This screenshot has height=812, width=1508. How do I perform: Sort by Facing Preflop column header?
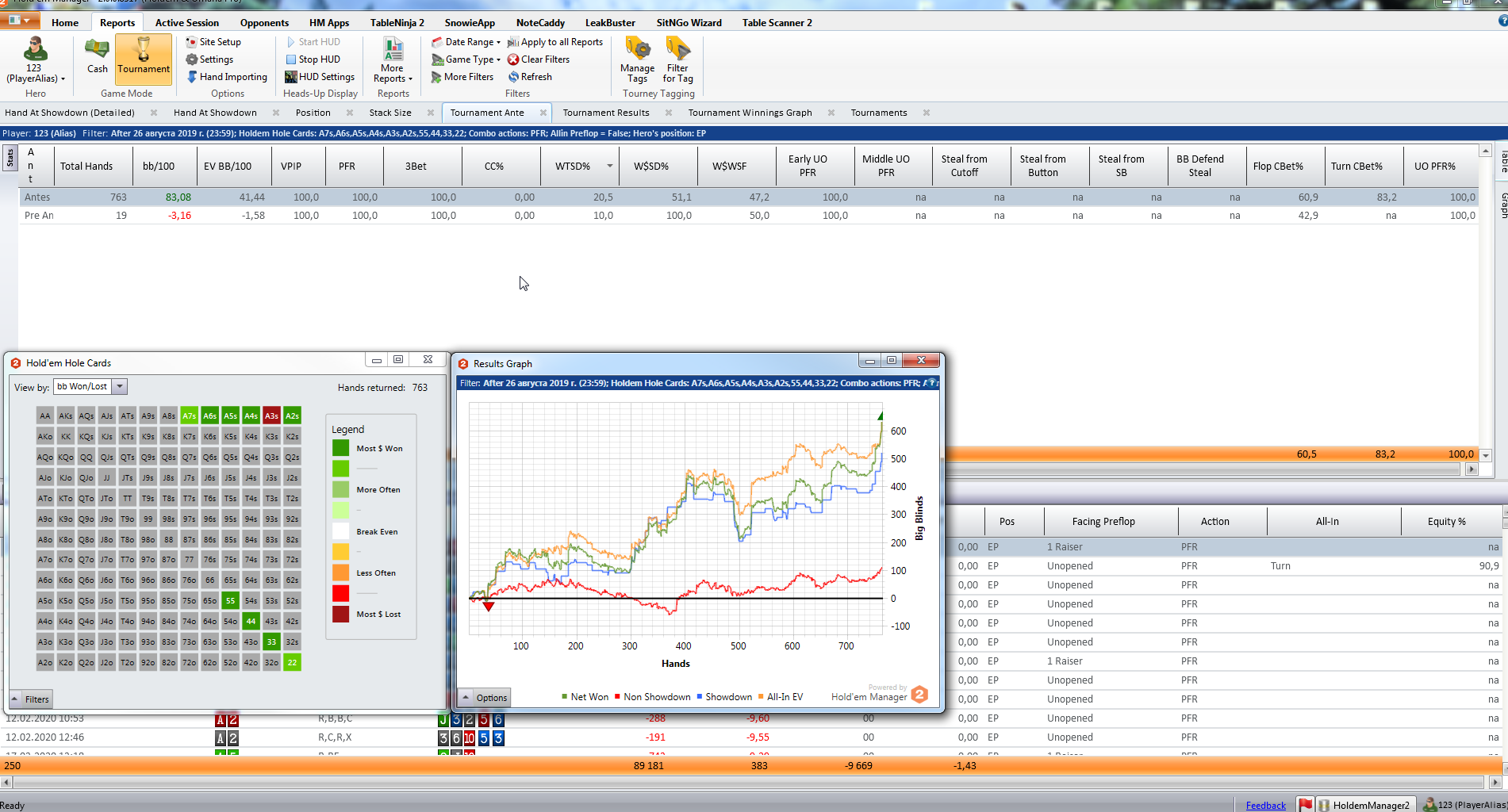pos(1103,521)
